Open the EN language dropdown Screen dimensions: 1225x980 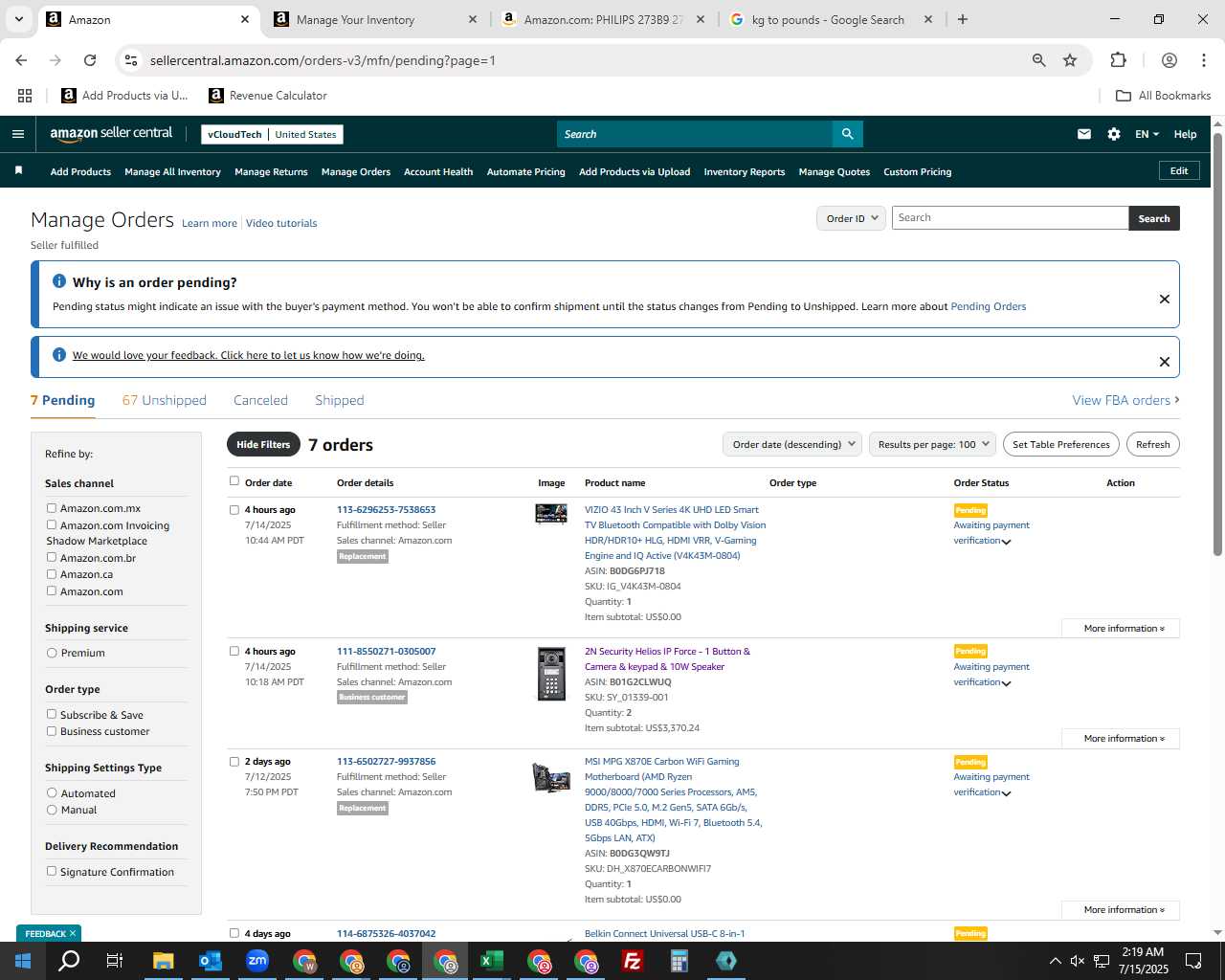click(x=1146, y=134)
